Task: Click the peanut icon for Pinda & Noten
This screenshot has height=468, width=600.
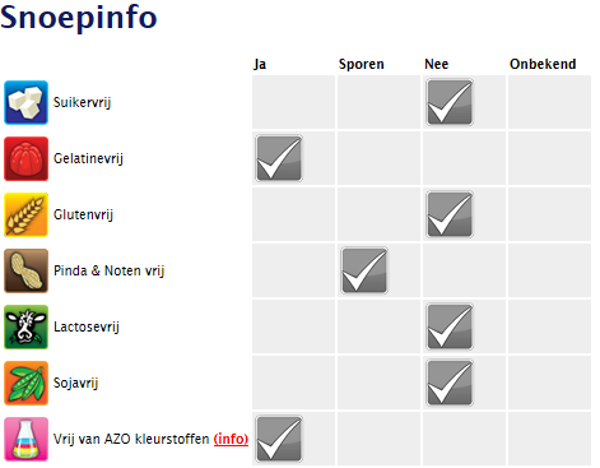Action: pyautogui.click(x=26, y=270)
